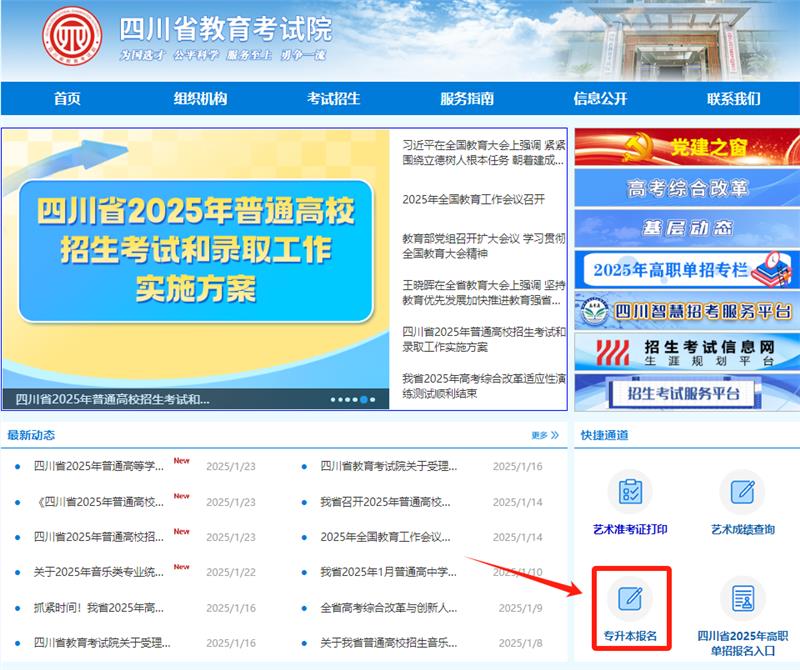Image resolution: width=800 pixels, height=670 pixels.
Task: Click the date 2025/1/9
Action: coord(520,608)
